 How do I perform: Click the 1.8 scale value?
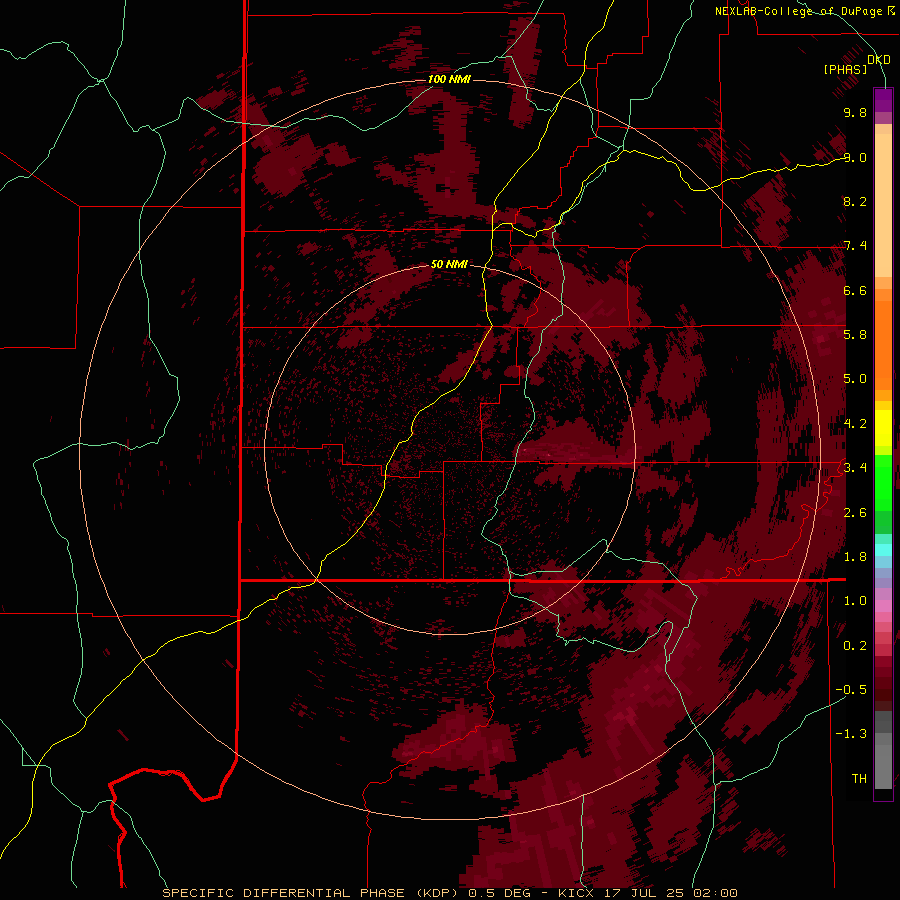click(855, 557)
